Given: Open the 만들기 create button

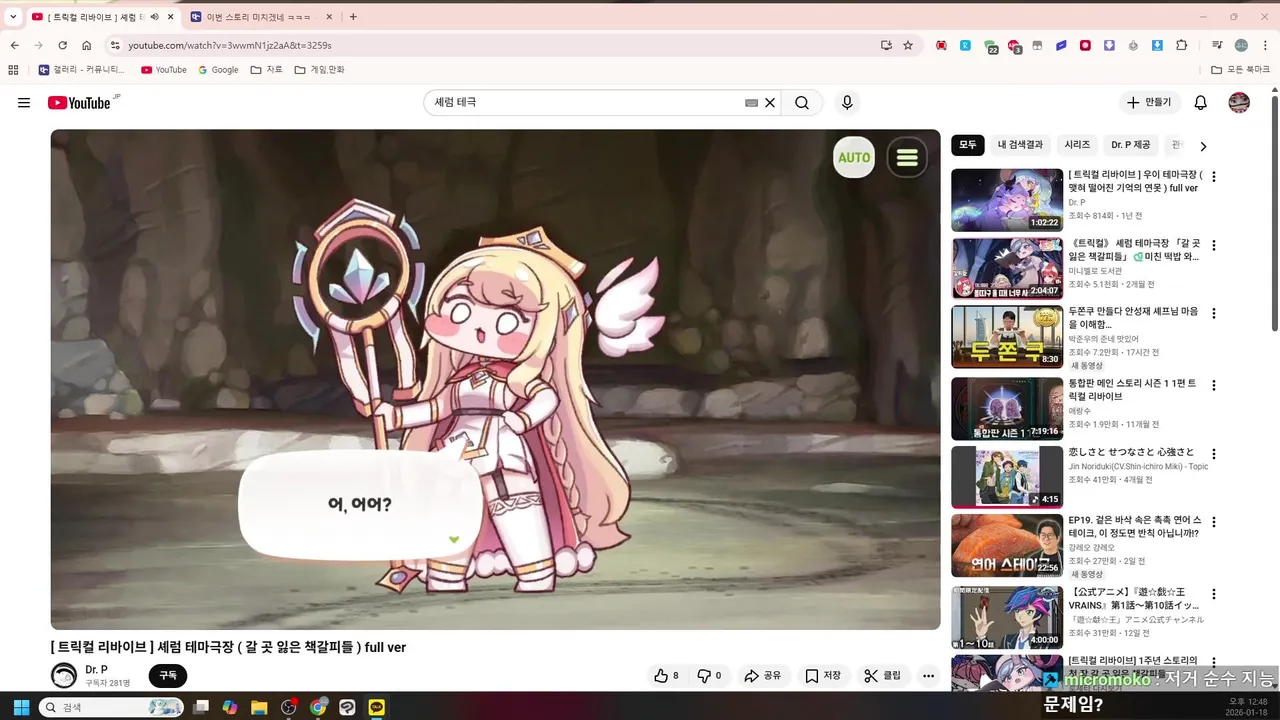Looking at the screenshot, I should (1149, 103).
